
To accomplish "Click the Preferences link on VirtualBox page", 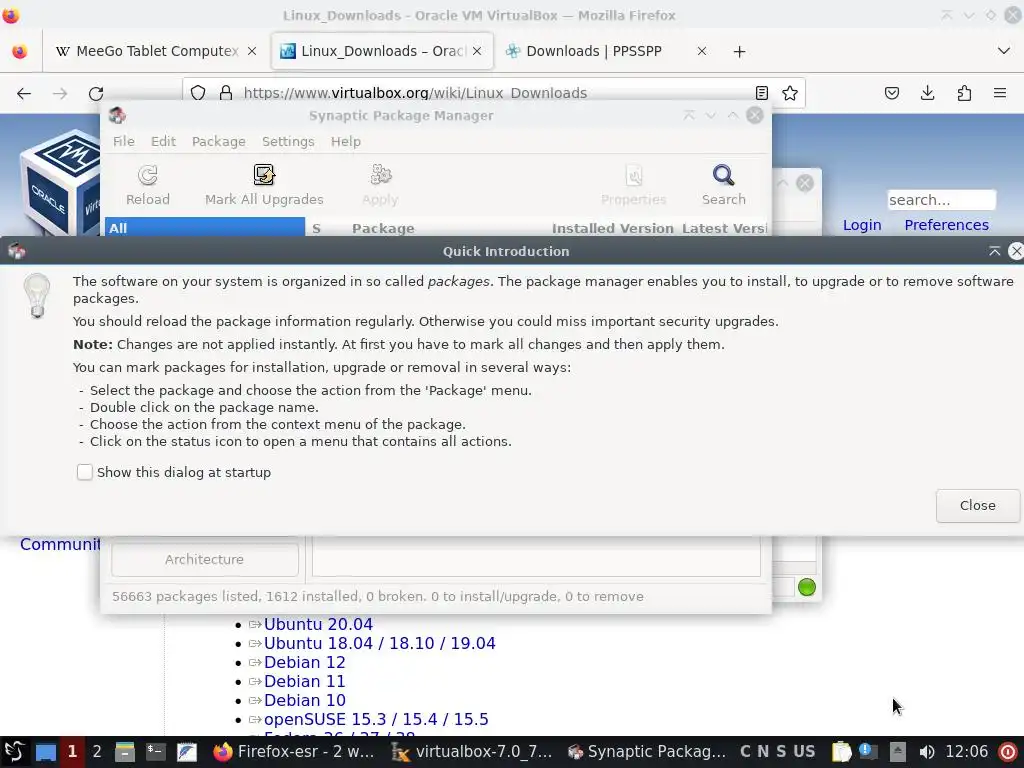I will pos(946,225).
